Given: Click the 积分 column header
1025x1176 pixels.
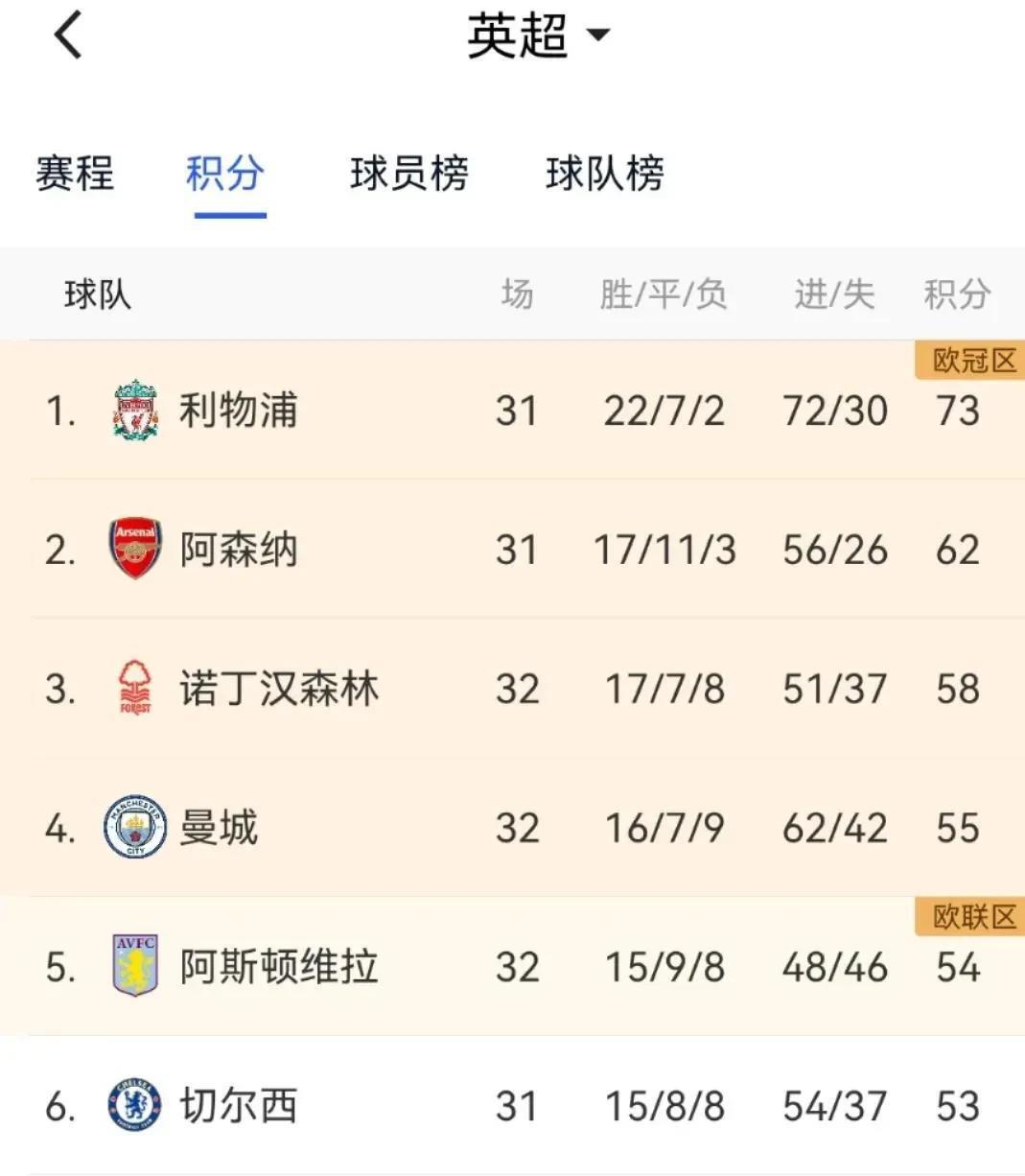Looking at the screenshot, I should [x=956, y=294].
